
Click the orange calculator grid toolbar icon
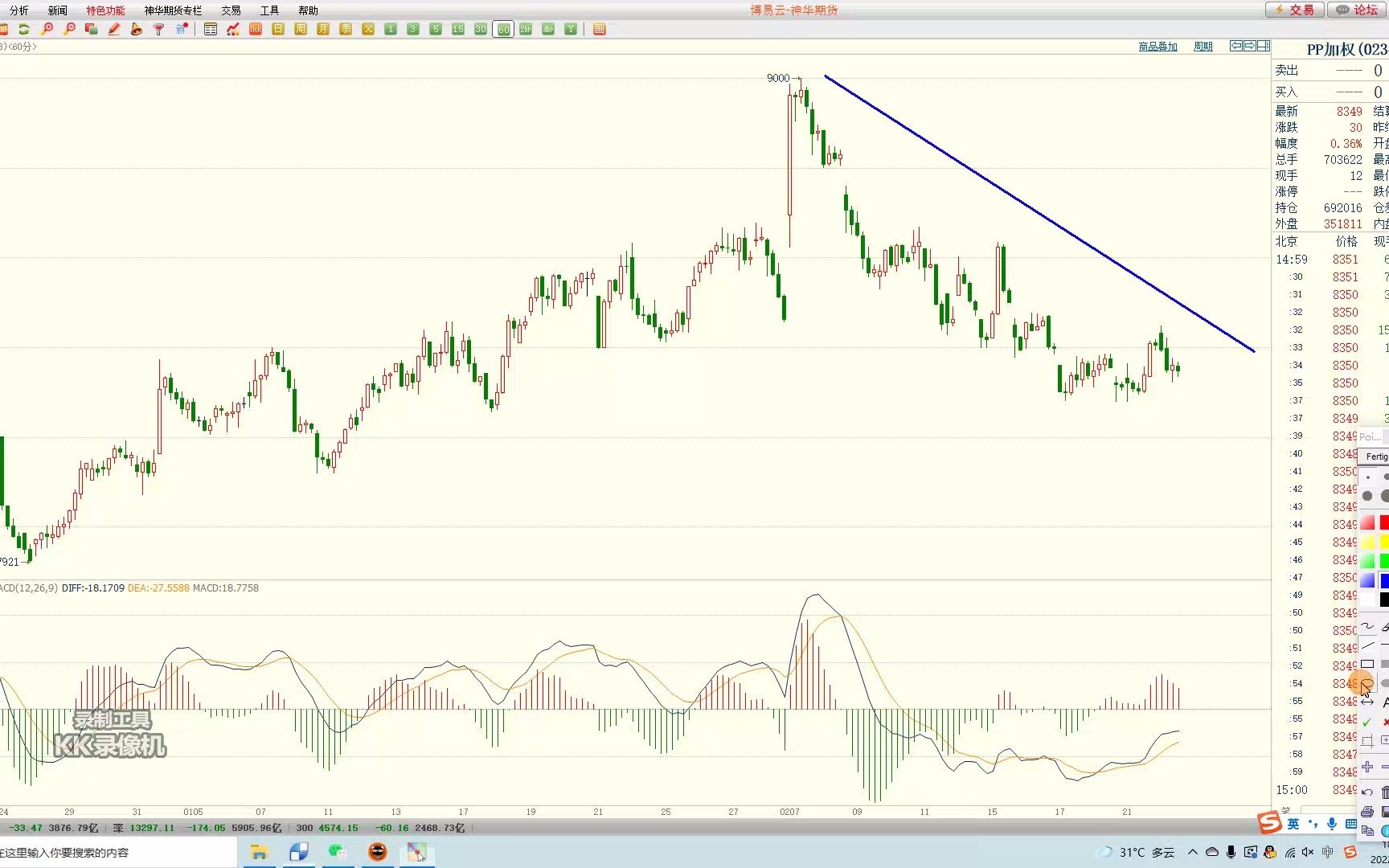pos(599,29)
